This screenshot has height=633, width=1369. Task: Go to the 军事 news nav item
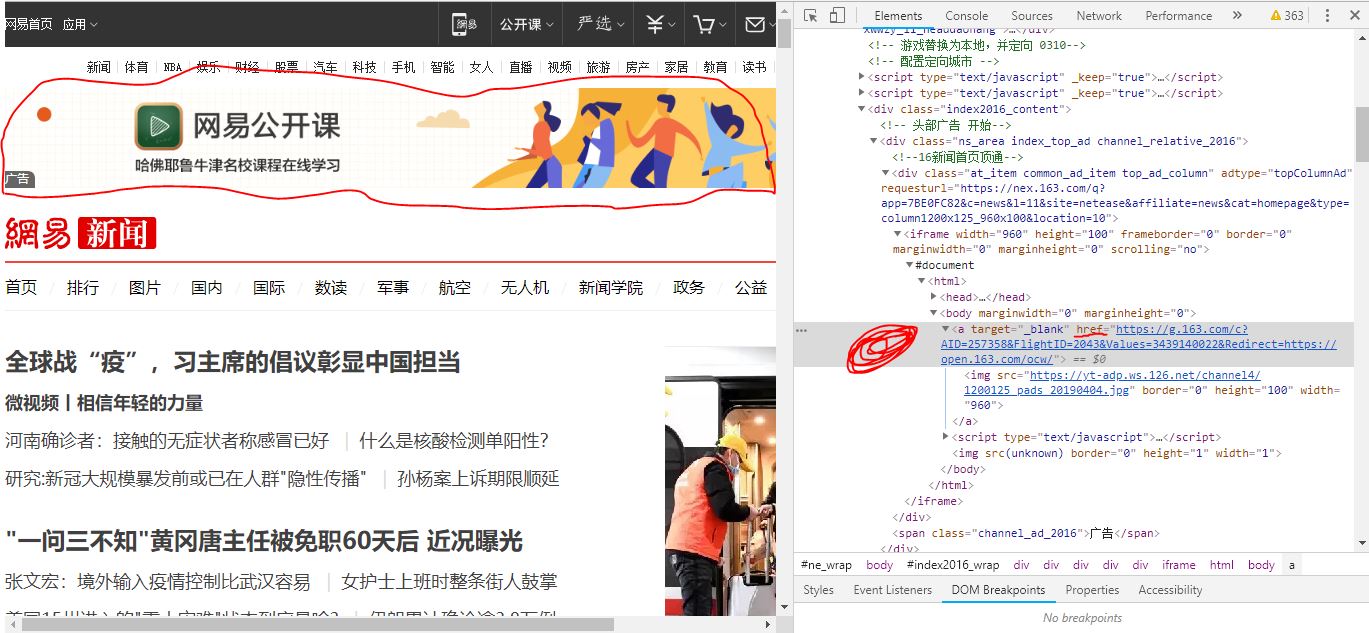click(x=393, y=287)
